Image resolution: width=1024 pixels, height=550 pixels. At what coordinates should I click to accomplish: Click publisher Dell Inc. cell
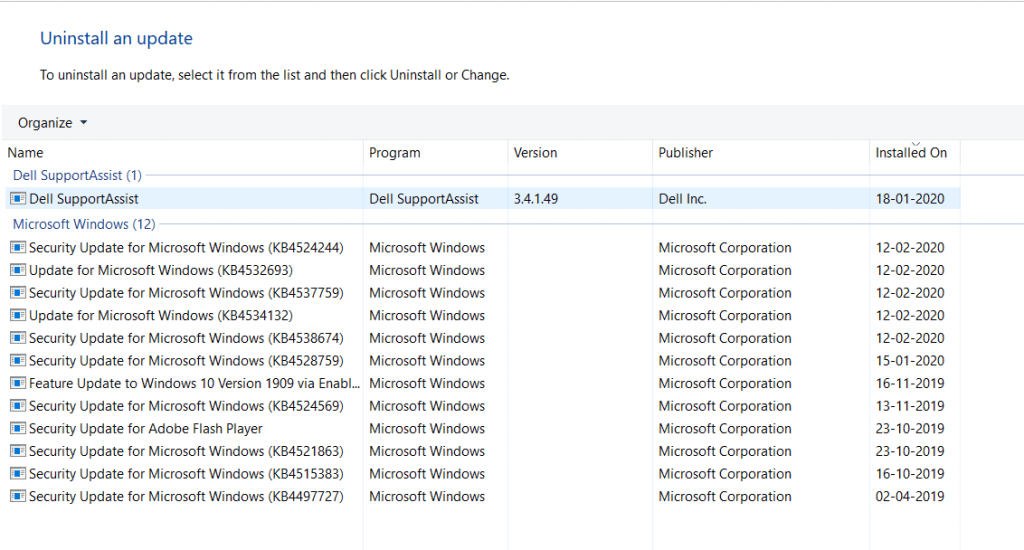(682, 199)
